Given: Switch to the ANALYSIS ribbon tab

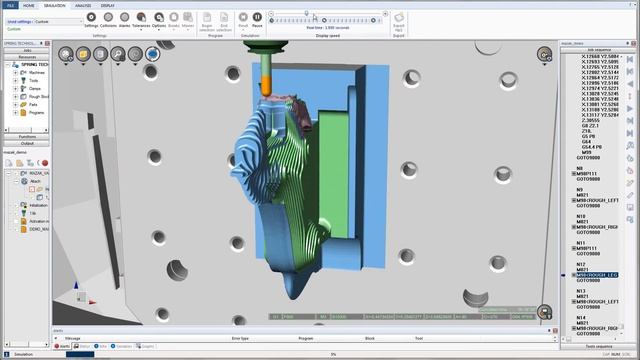Looking at the screenshot, I should pyautogui.click(x=83, y=5).
